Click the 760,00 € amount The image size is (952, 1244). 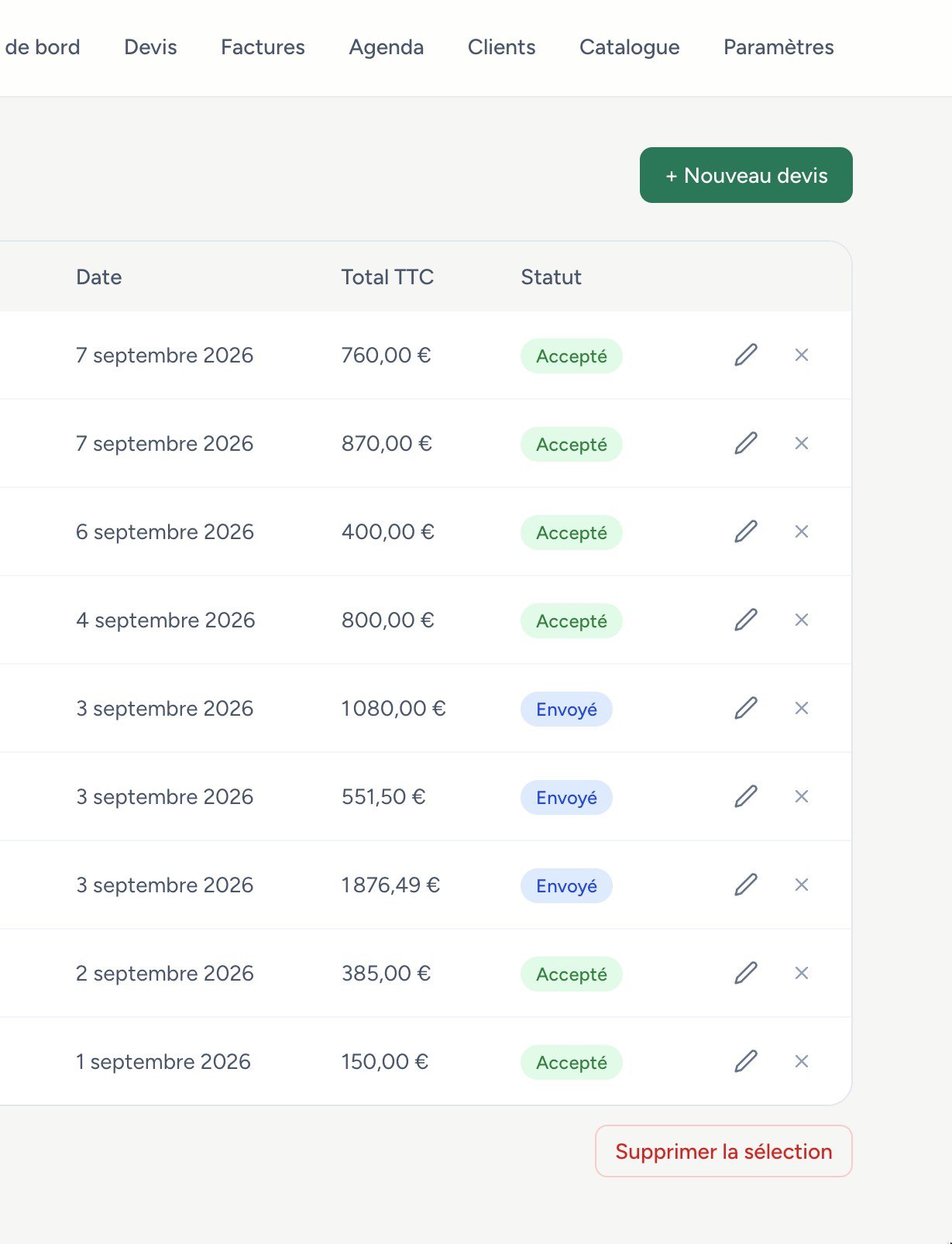[386, 355]
